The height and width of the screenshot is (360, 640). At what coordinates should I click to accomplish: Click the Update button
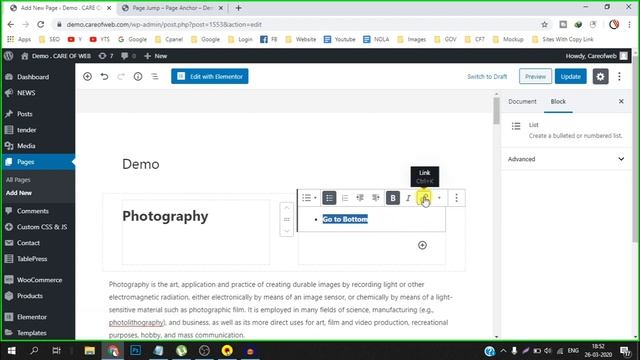coord(570,76)
